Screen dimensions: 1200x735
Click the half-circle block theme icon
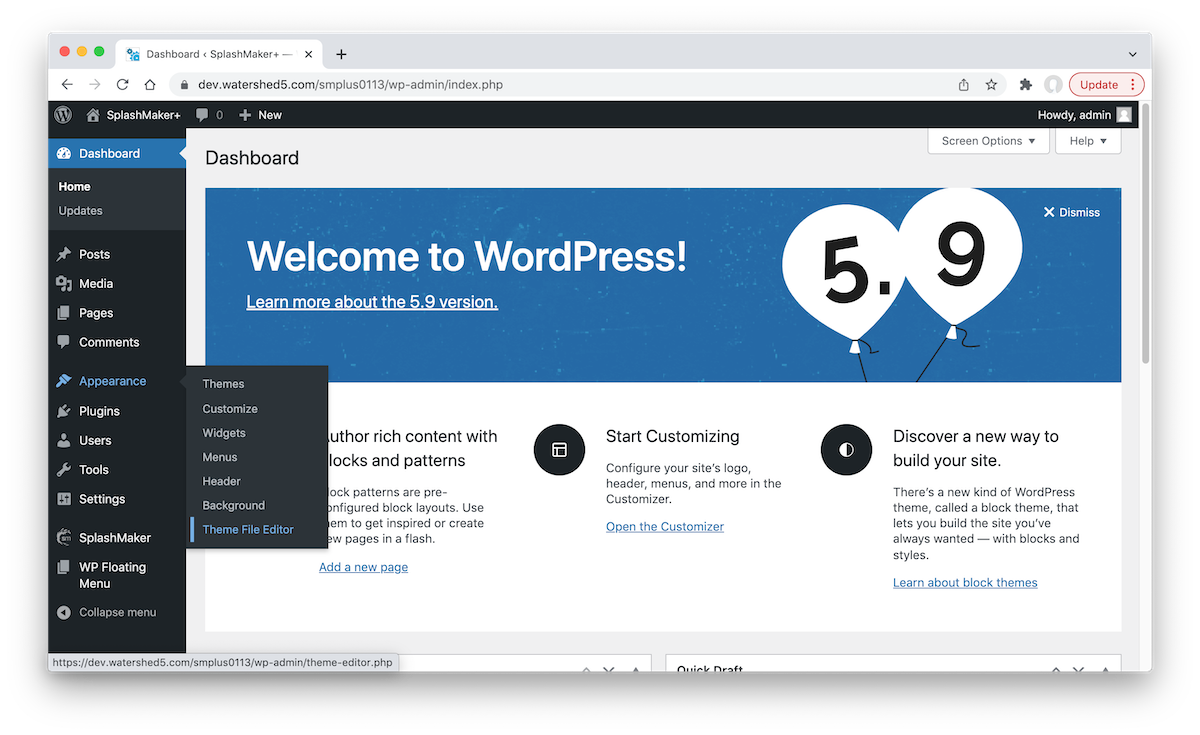tap(846, 450)
